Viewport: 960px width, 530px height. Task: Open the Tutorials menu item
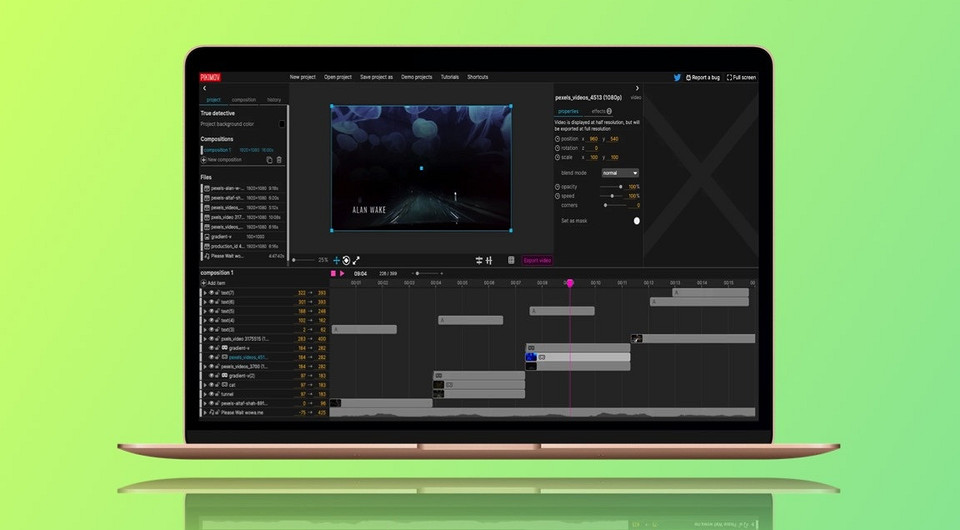pos(450,77)
